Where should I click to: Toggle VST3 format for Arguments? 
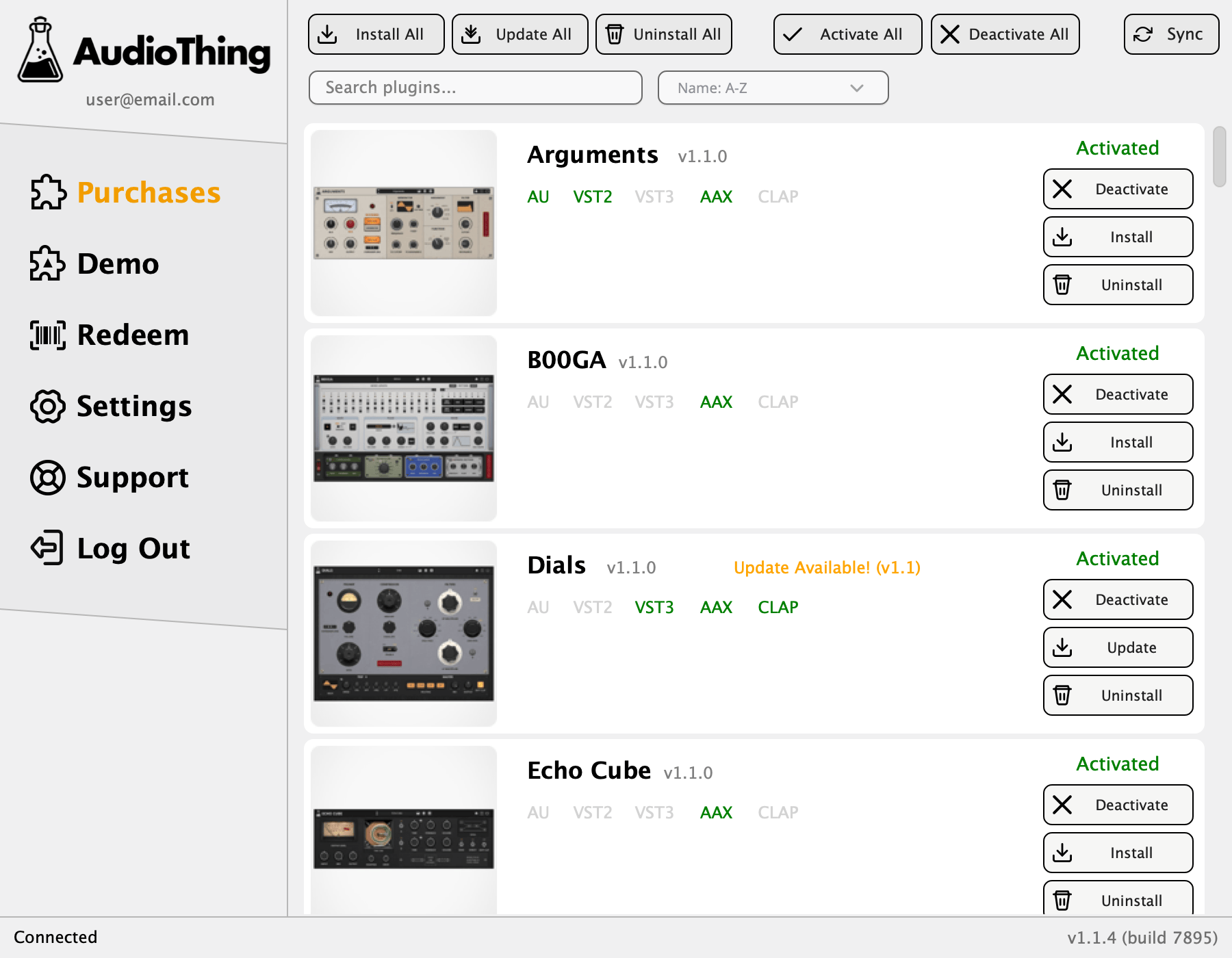(654, 197)
